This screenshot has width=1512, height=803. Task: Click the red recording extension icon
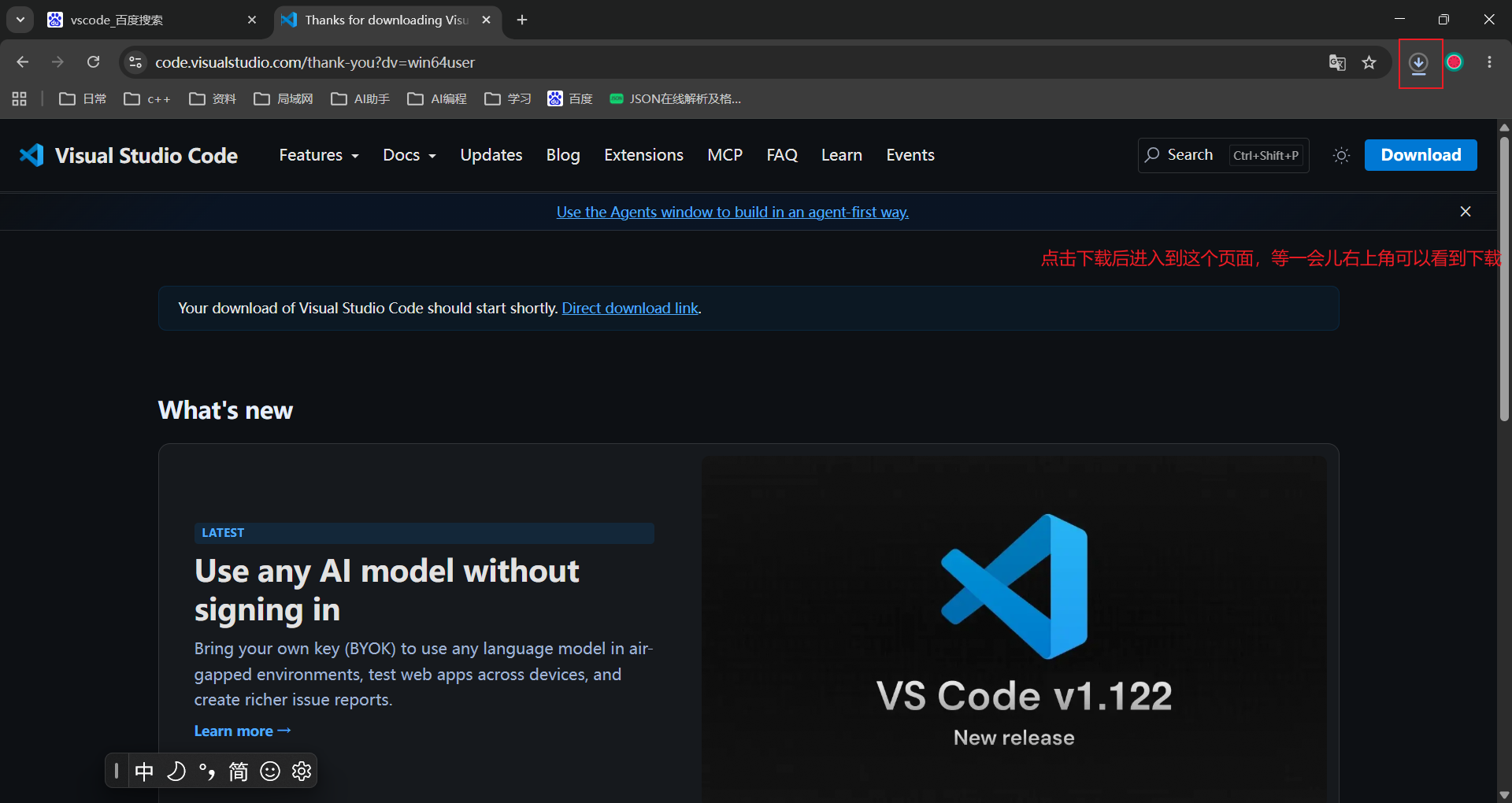coord(1455,62)
